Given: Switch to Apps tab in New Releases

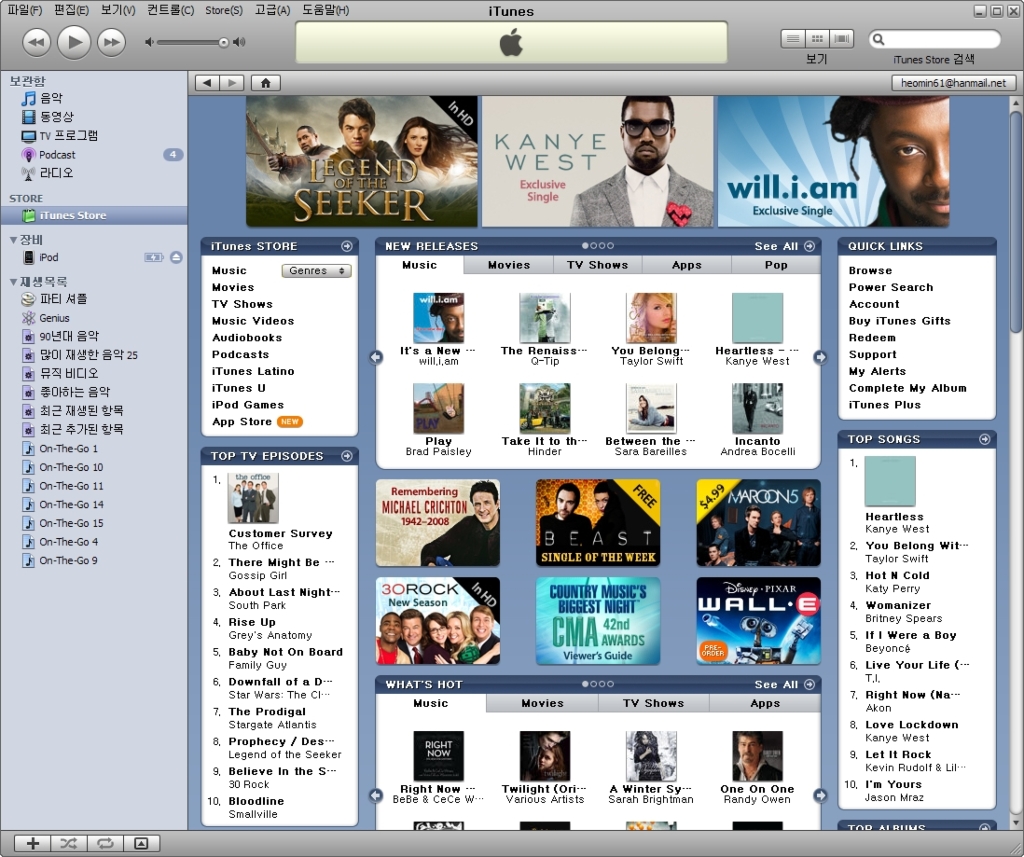Looking at the screenshot, I should [686, 265].
